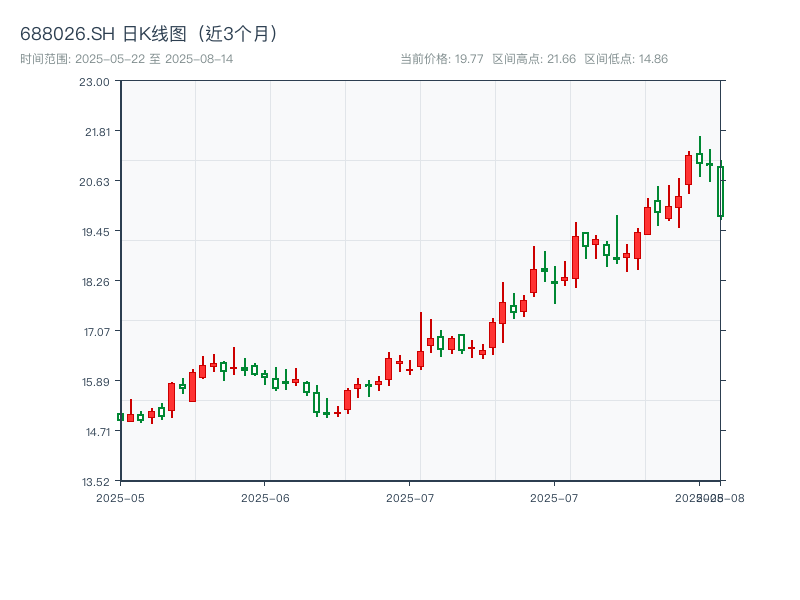Click the green candle reaching the period high
Viewport: 800px width, 600px height.
tap(699, 157)
